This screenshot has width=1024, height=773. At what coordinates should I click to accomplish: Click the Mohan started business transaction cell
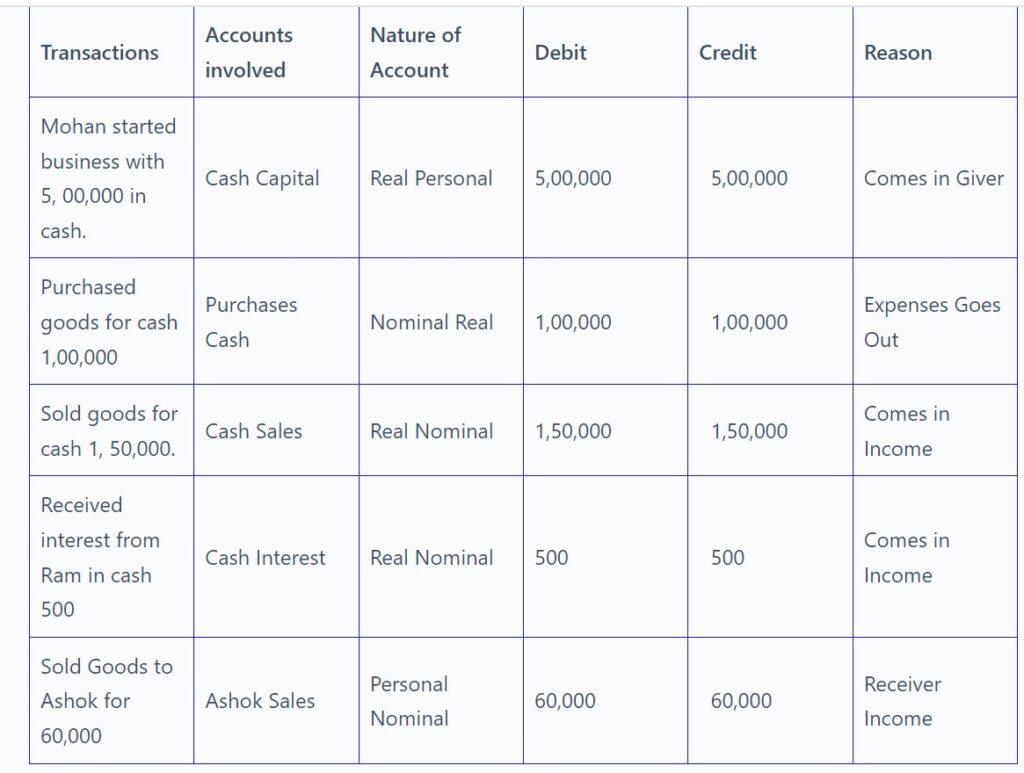click(108, 179)
